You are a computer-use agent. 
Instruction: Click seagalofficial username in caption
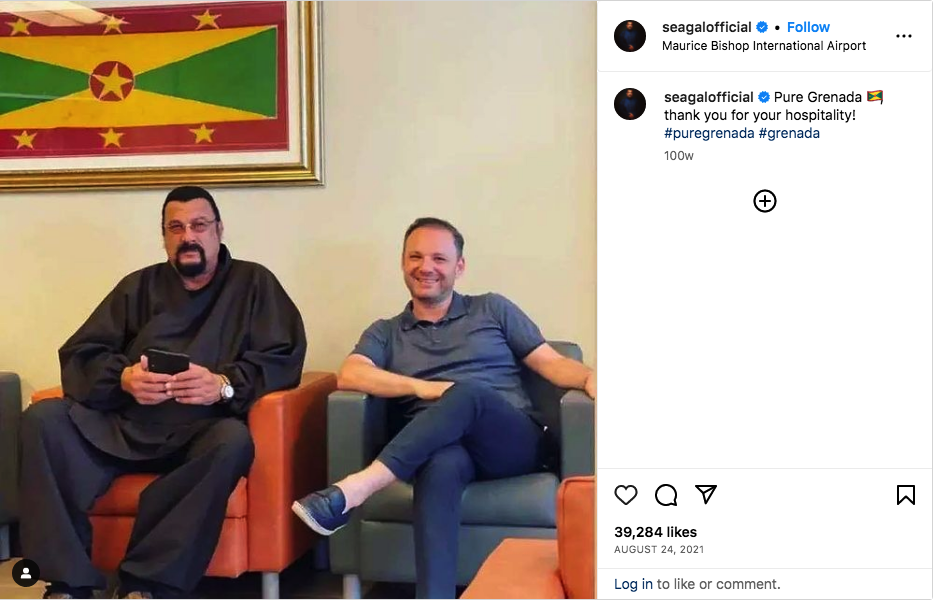tap(709, 98)
